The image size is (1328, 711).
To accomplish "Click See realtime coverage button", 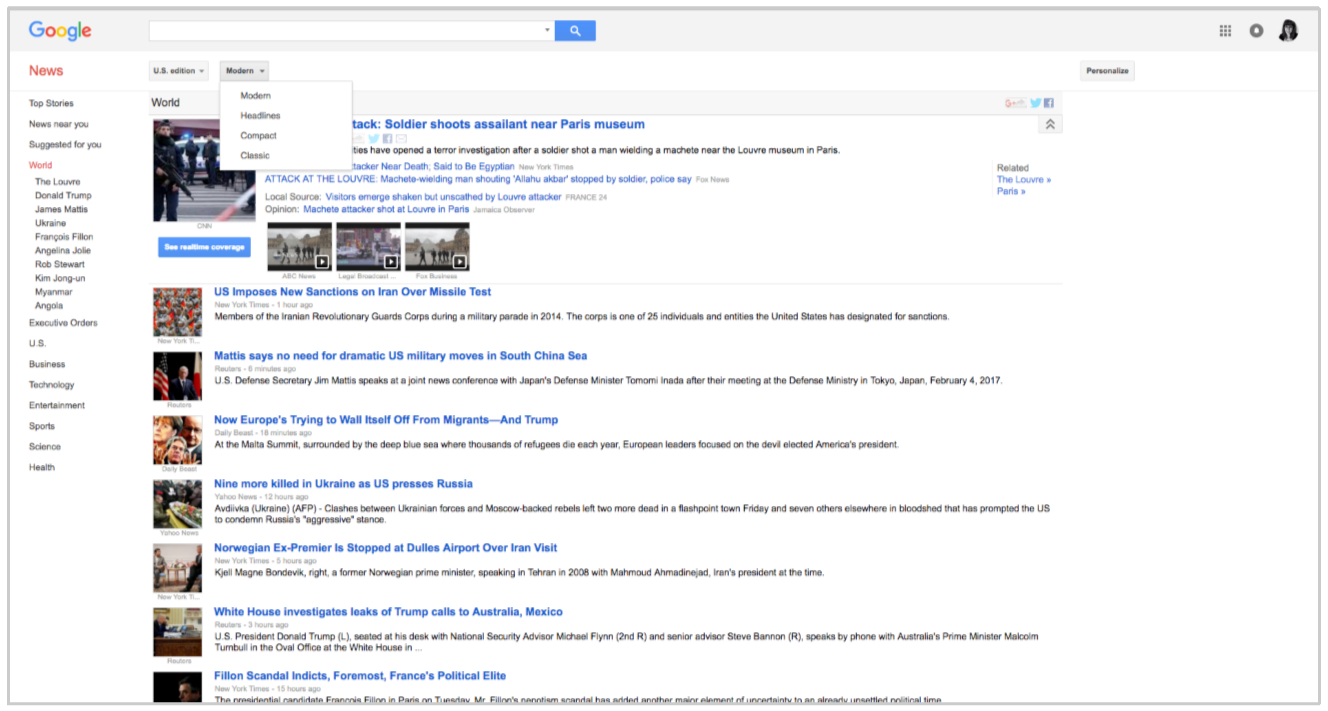I will pos(204,247).
